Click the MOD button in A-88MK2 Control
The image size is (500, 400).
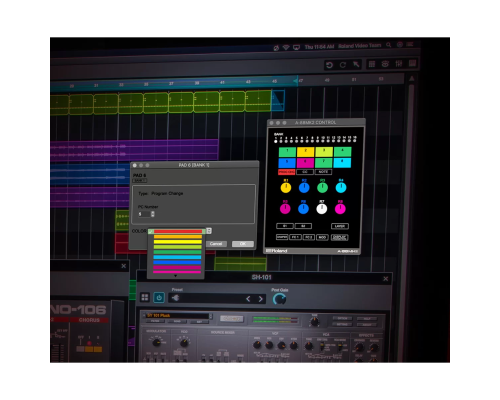click(x=322, y=237)
